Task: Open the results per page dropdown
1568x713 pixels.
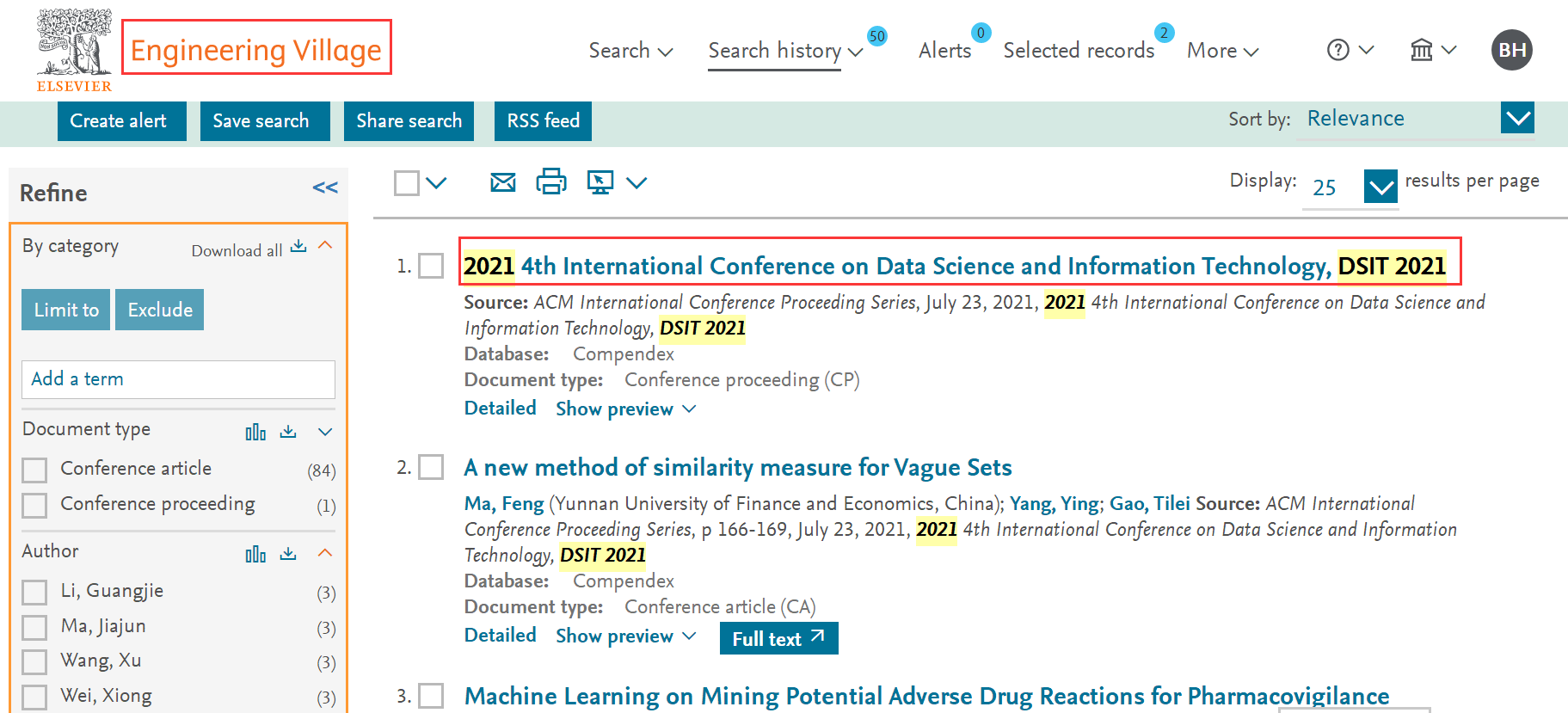Action: 1380,187
